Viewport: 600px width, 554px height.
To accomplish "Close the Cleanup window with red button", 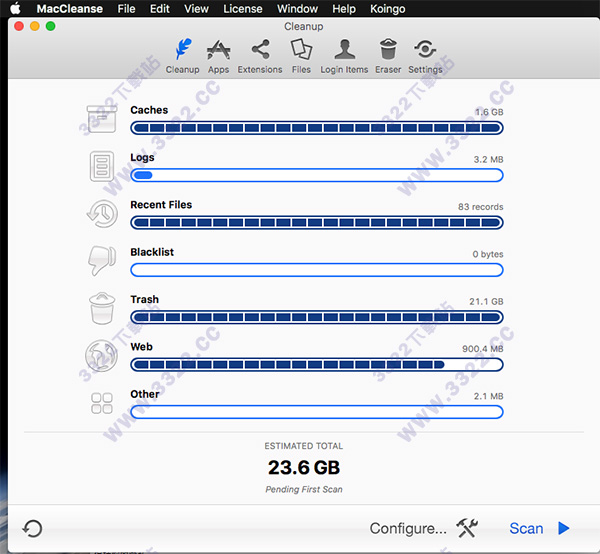I will (x=19, y=26).
